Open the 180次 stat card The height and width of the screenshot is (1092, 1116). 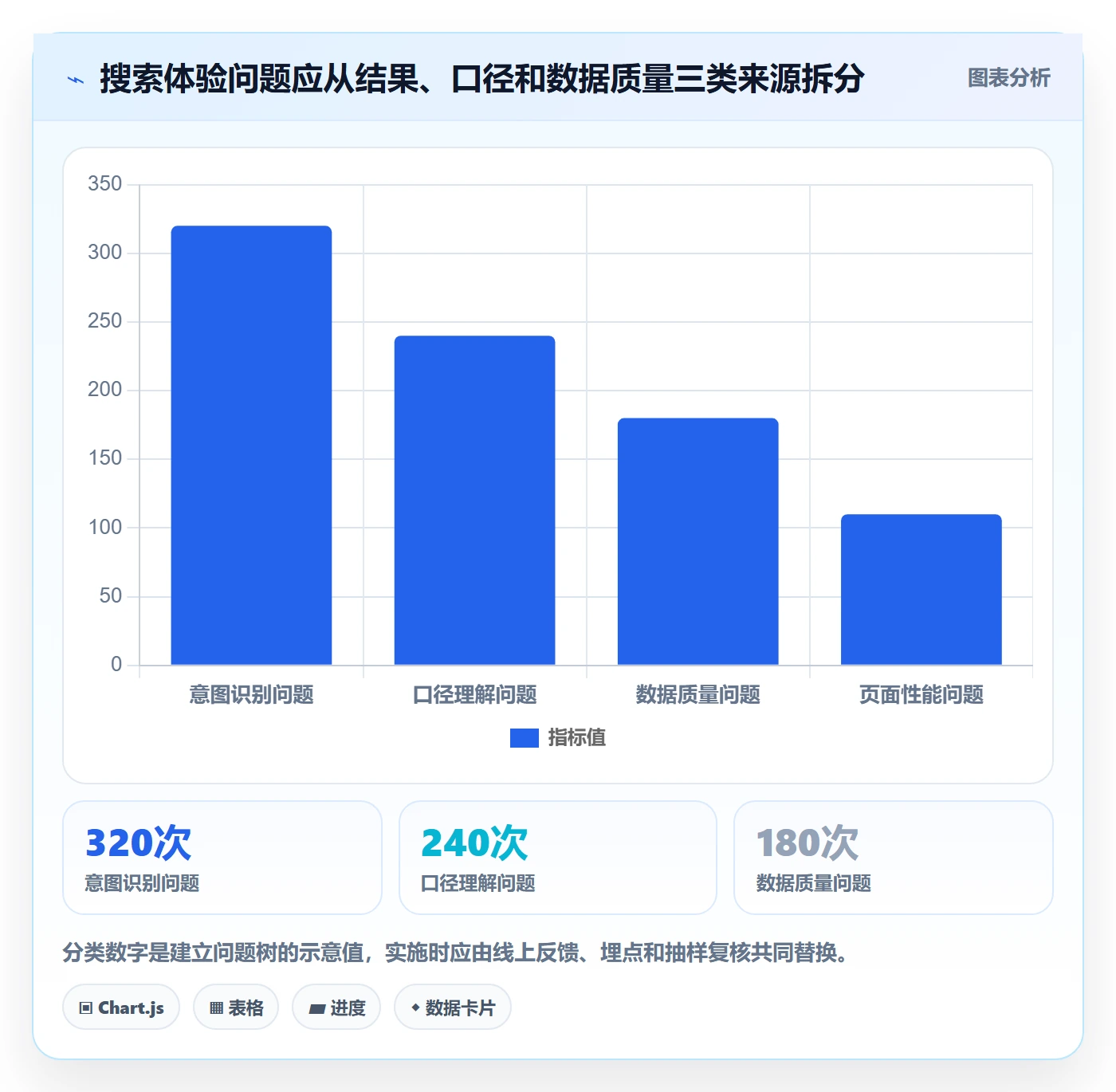[894, 858]
